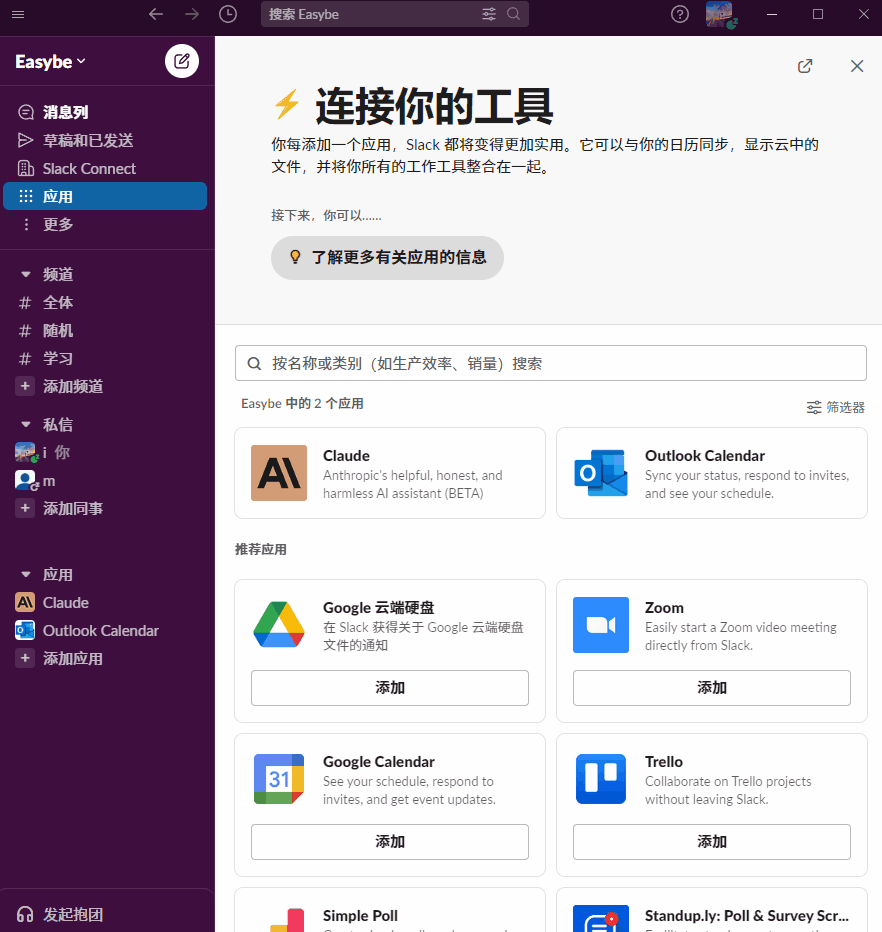Click 添加频道 plus button

pos(25,386)
